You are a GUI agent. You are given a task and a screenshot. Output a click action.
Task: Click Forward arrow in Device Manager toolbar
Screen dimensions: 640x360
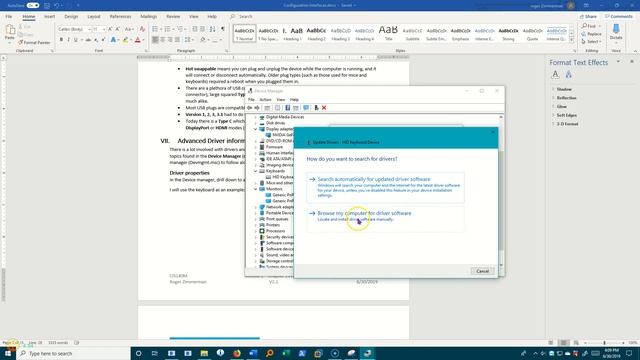pyautogui.click(x=257, y=108)
